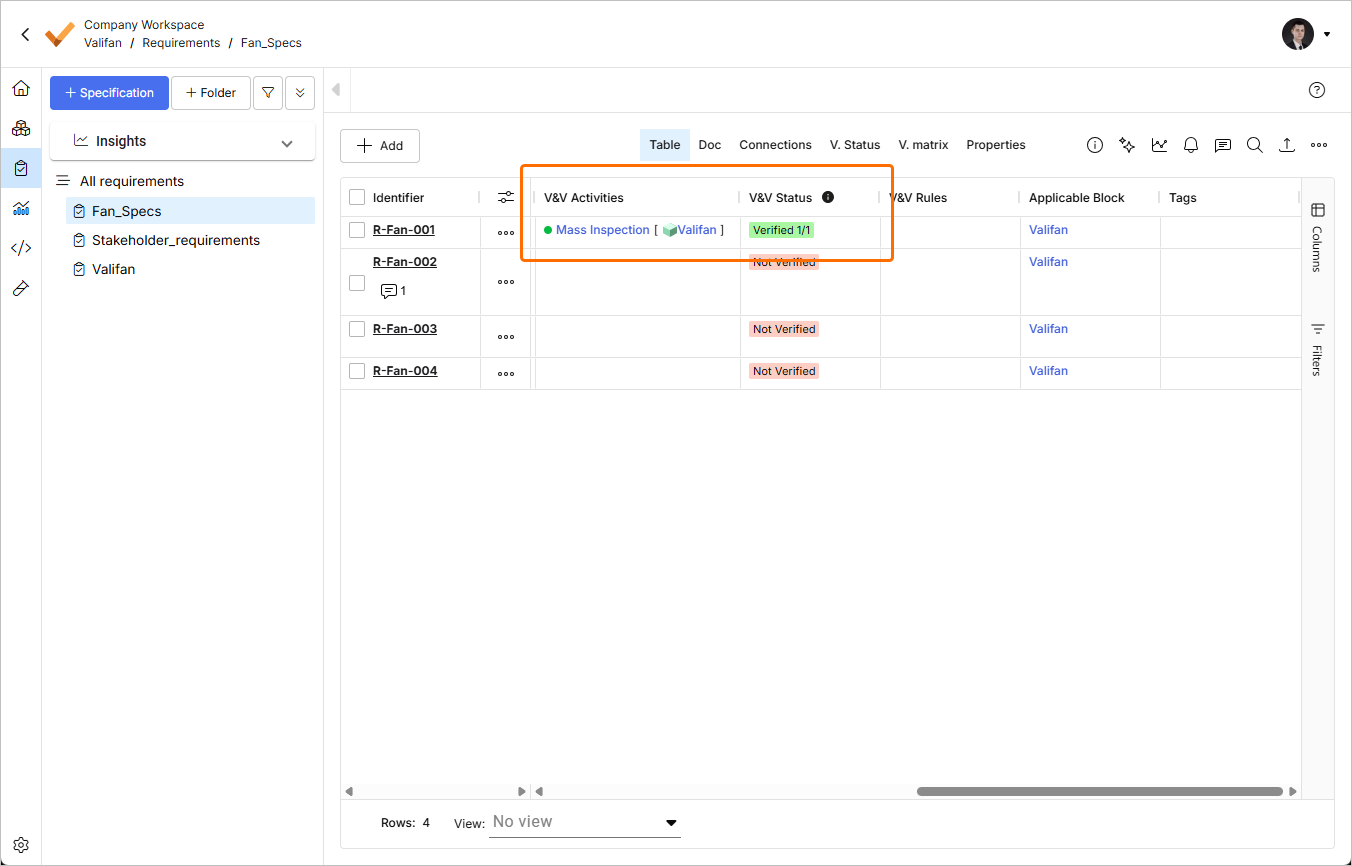Click the right scroll arrow at table bottom

[x=1292, y=791]
